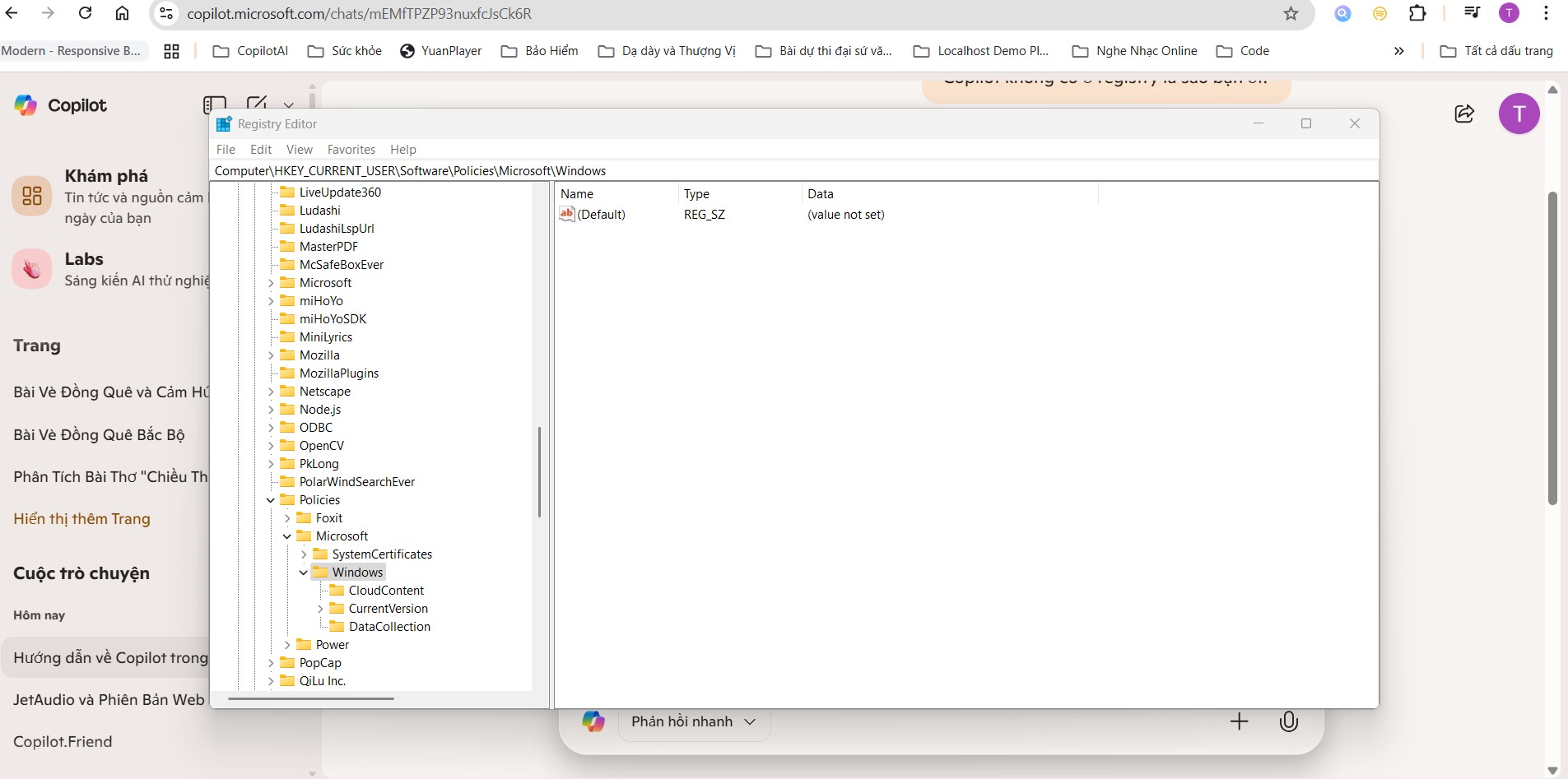This screenshot has width=1568, height=779.
Task: Select the Labs icon in the sidebar
Action: (32, 268)
